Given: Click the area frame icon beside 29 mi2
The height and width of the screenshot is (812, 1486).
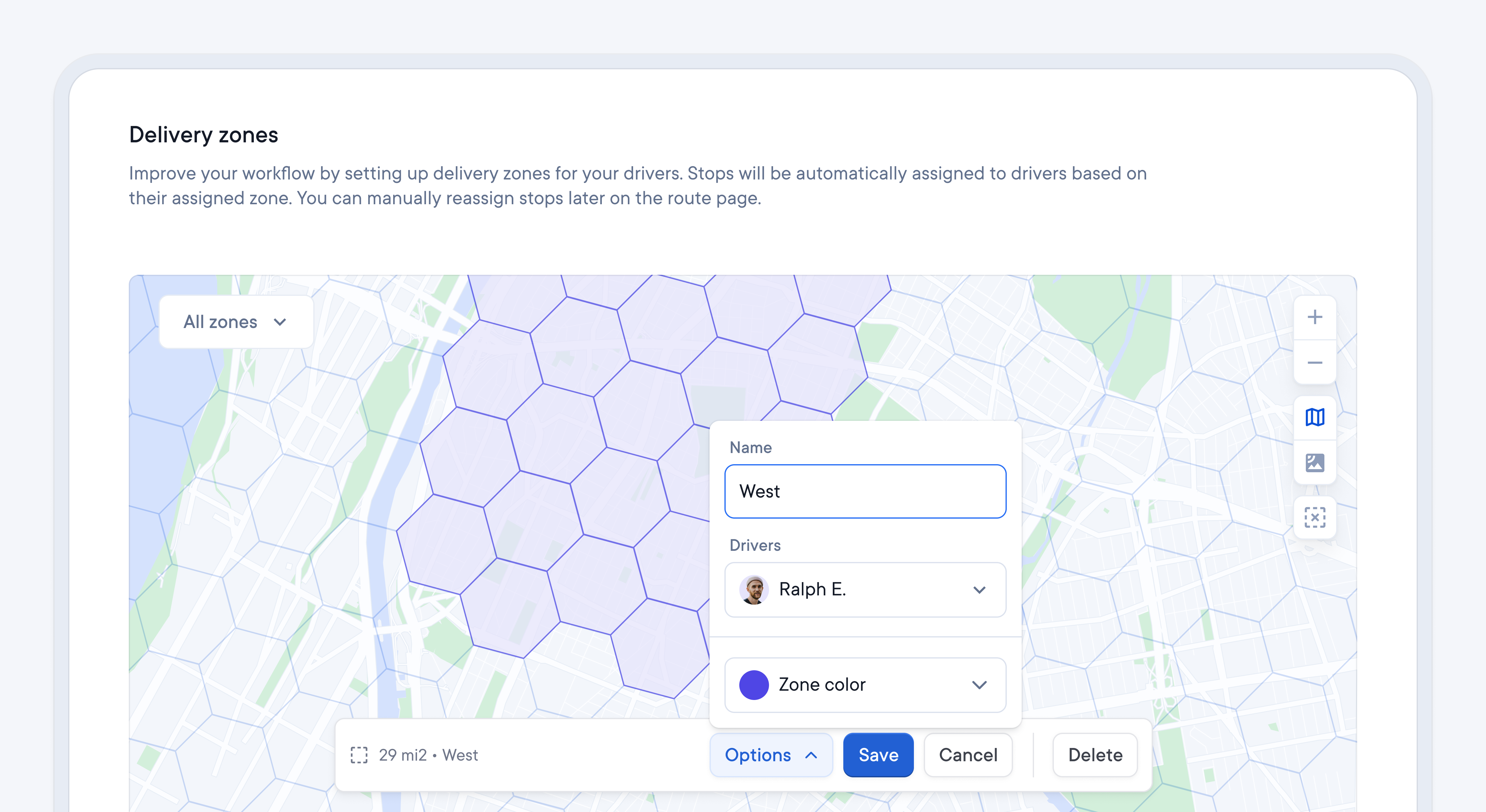Looking at the screenshot, I should click(x=359, y=755).
